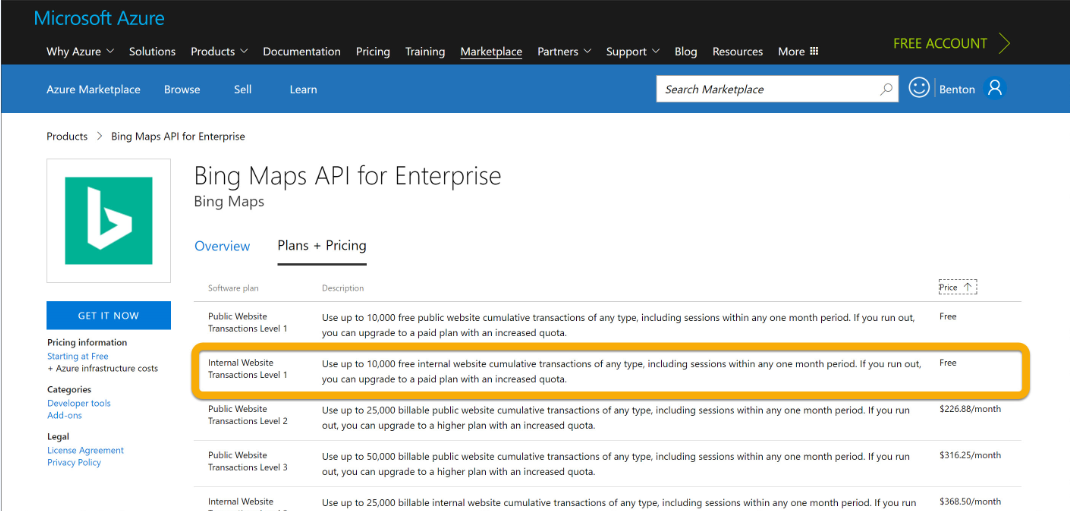The width and height of the screenshot is (1070, 511).
Task: Open the Benton user profile avatar
Action: [996, 89]
